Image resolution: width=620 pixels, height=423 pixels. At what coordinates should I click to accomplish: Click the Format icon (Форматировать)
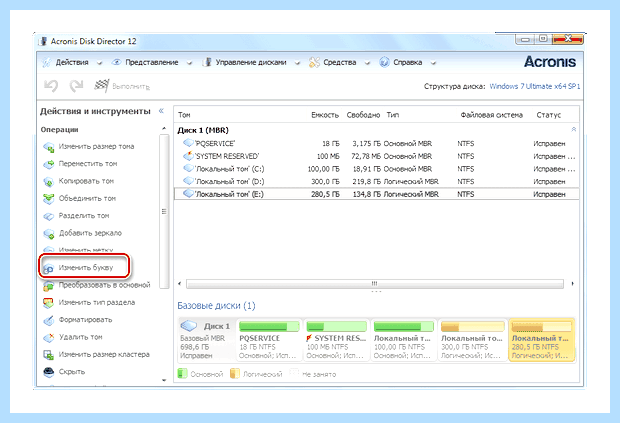coord(49,320)
